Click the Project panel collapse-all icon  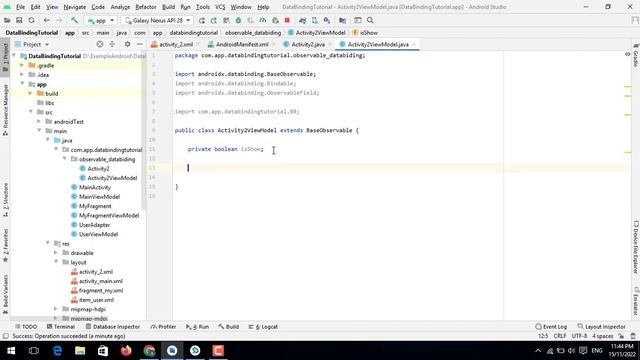pos(112,44)
